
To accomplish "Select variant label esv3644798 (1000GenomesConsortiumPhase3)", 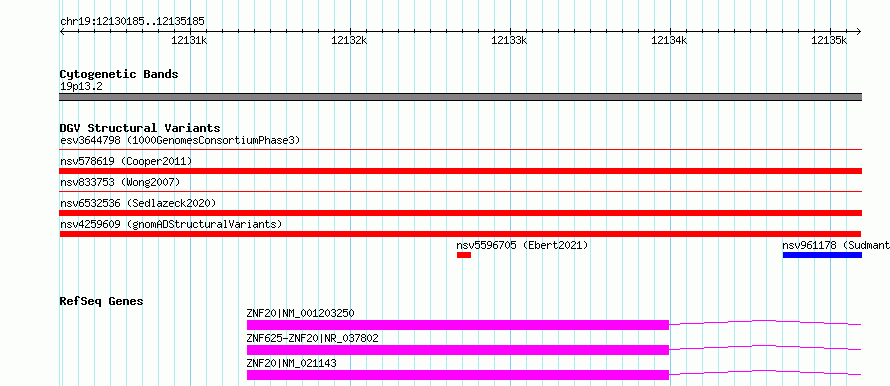I will [180, 140].
